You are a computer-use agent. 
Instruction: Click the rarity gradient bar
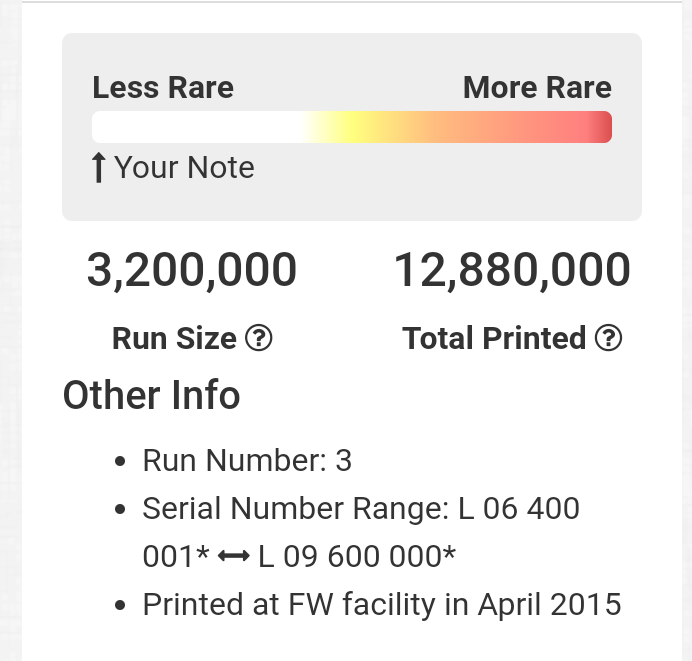click(x=351, y=128)
